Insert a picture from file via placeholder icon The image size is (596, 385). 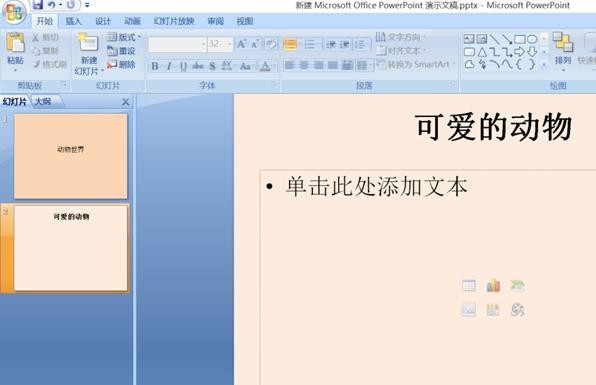coord(469,309)
